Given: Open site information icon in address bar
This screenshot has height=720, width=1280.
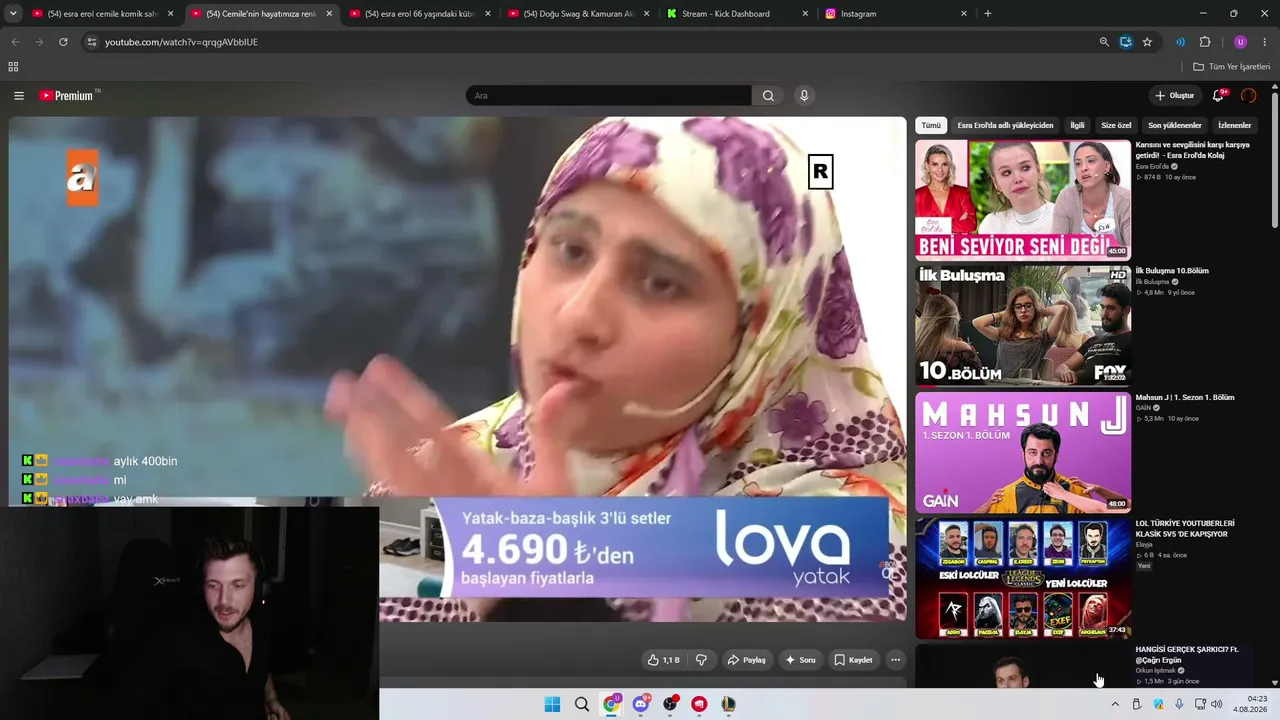Looking at the screenshot, I should (x=91, y=42).
